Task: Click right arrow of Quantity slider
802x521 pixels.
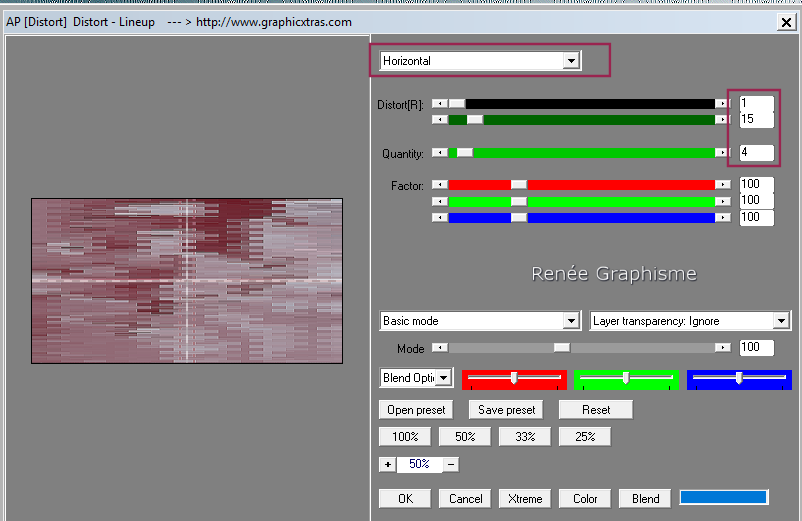Action: [x=723, y=152]
